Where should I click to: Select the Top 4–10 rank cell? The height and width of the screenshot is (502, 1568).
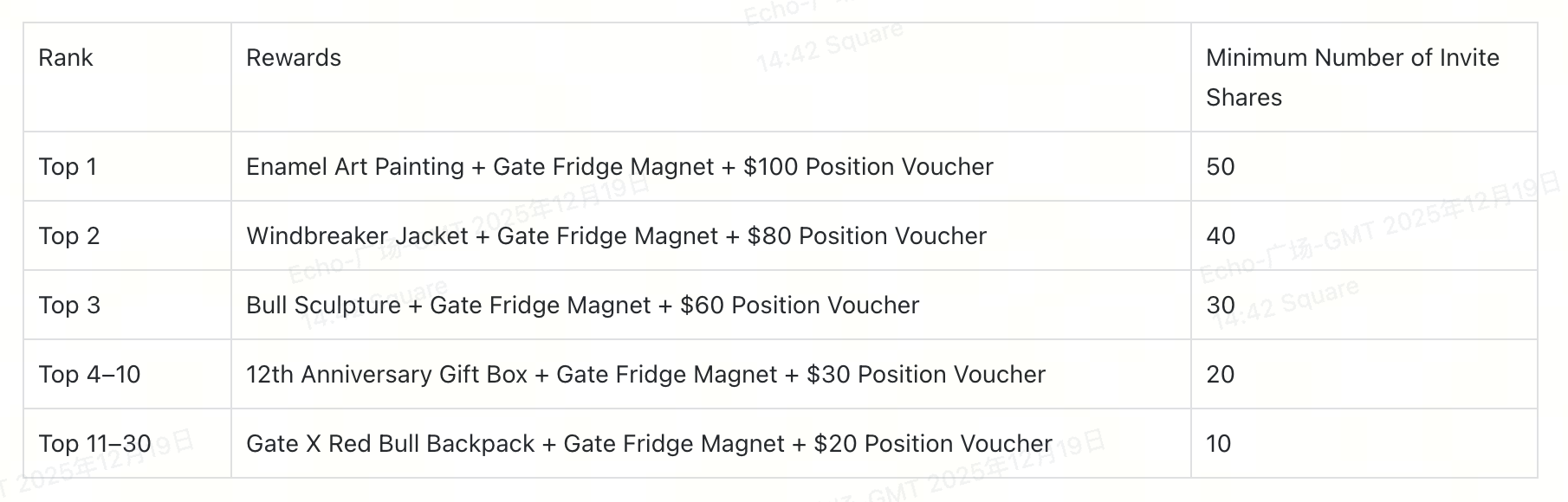pos(89,375)
